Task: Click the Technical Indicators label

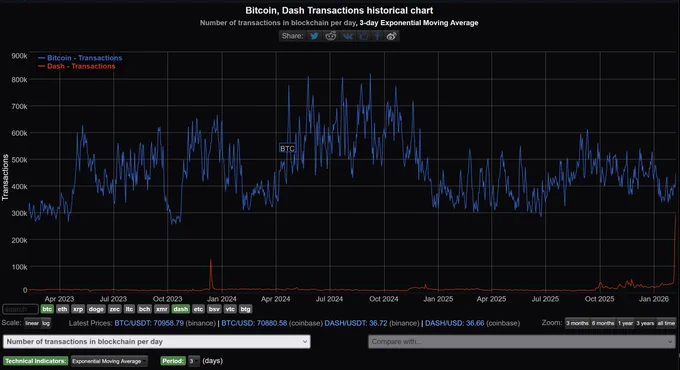Action: tap(36, 361)
